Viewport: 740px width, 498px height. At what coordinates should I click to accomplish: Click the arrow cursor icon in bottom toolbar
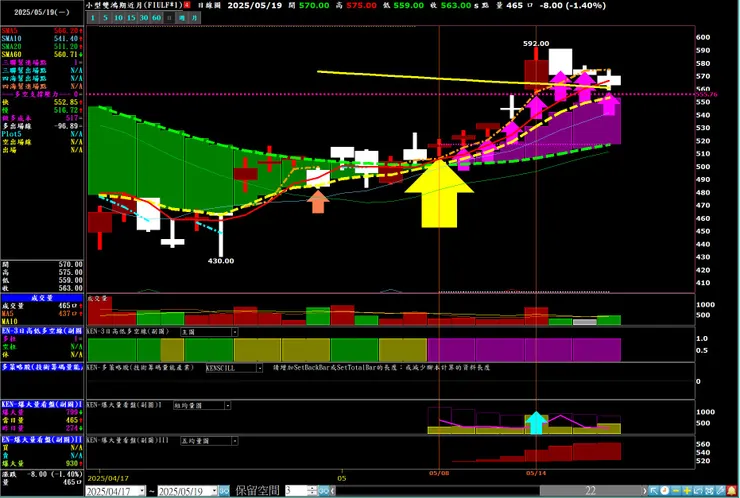(x=654, y=491)
